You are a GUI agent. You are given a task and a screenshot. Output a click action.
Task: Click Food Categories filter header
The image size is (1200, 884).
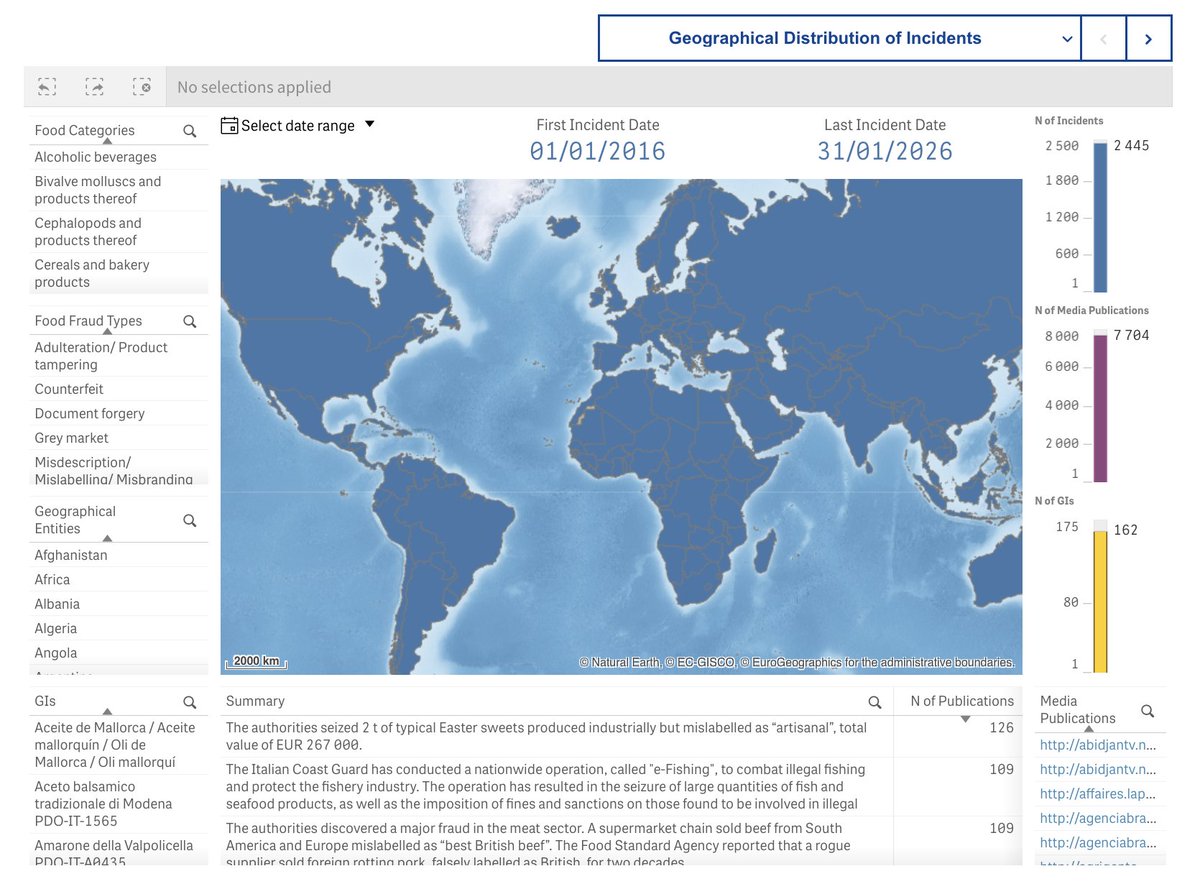click(x=85, y=131)
